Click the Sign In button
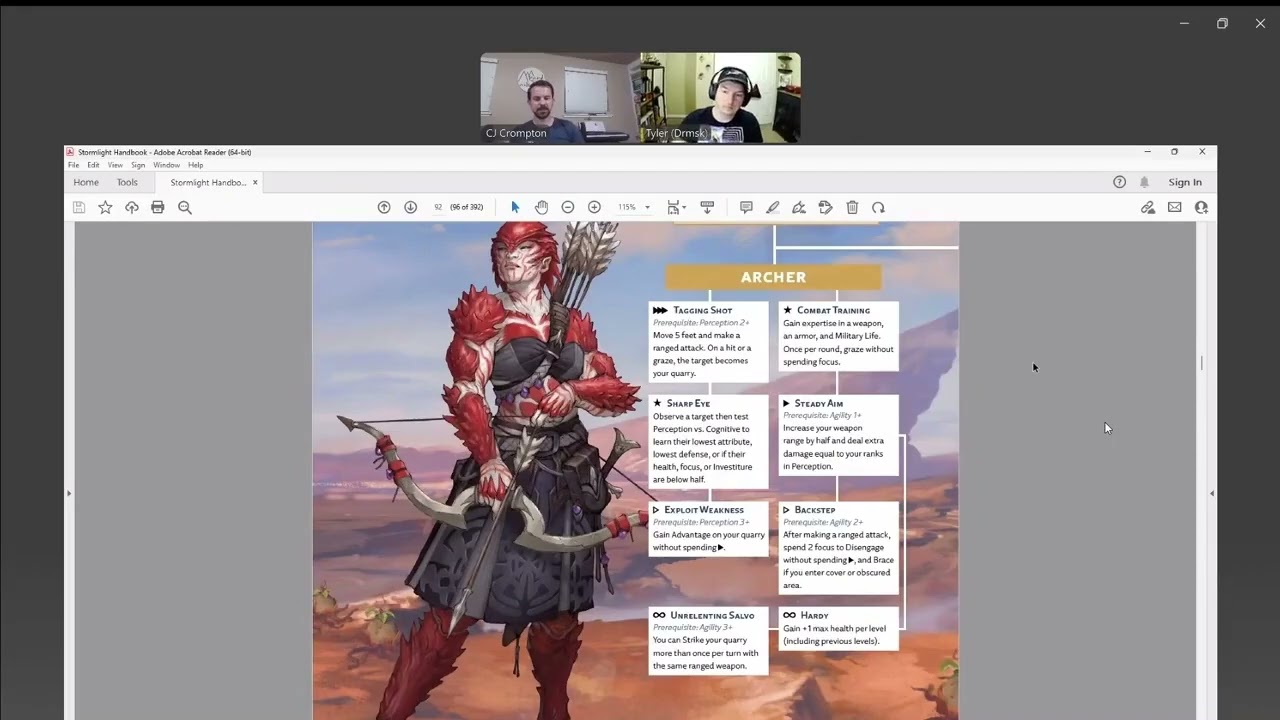1280x720 pixels. pos(1185,182)
